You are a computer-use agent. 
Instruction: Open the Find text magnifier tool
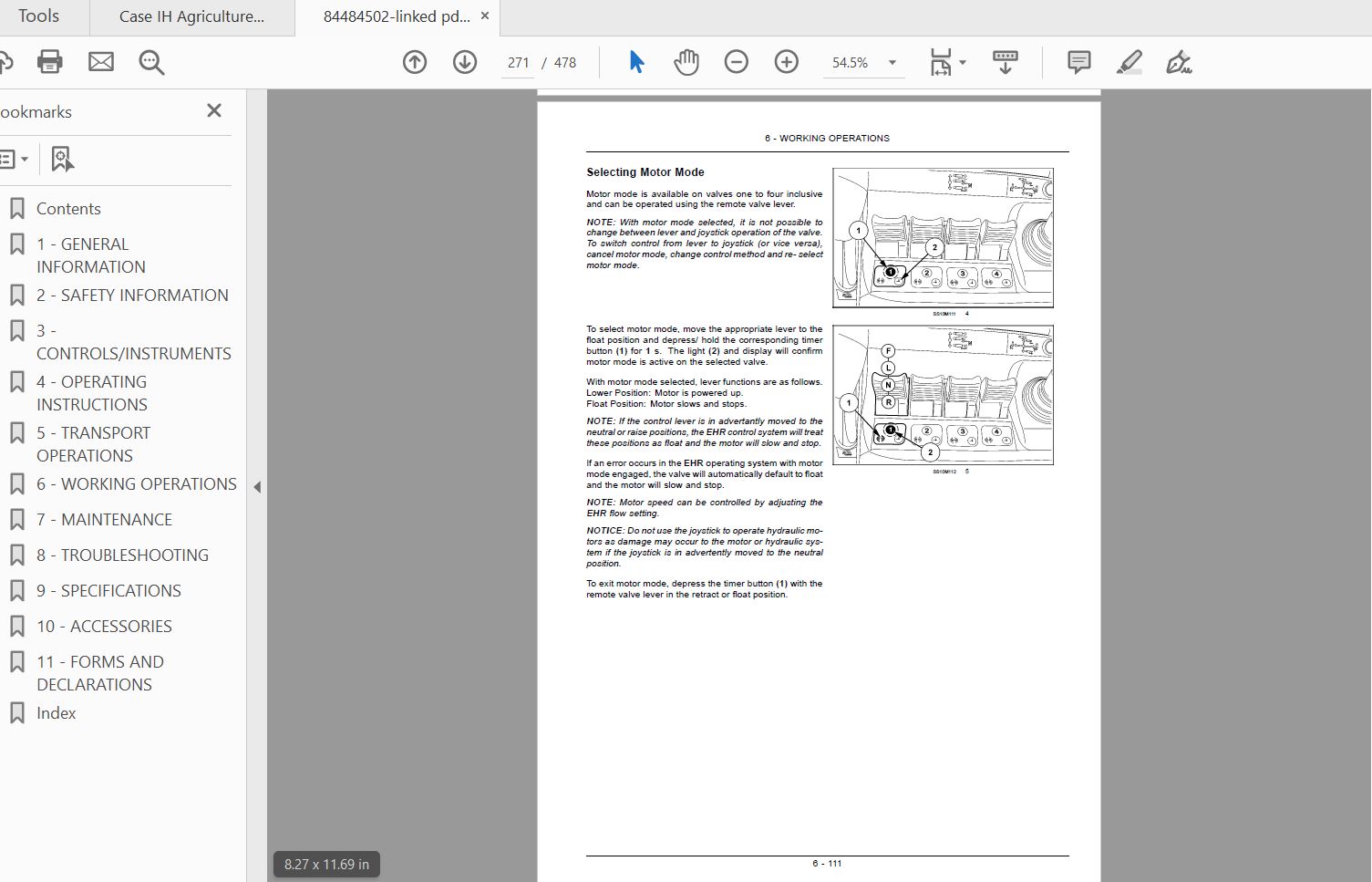[151, 62]
